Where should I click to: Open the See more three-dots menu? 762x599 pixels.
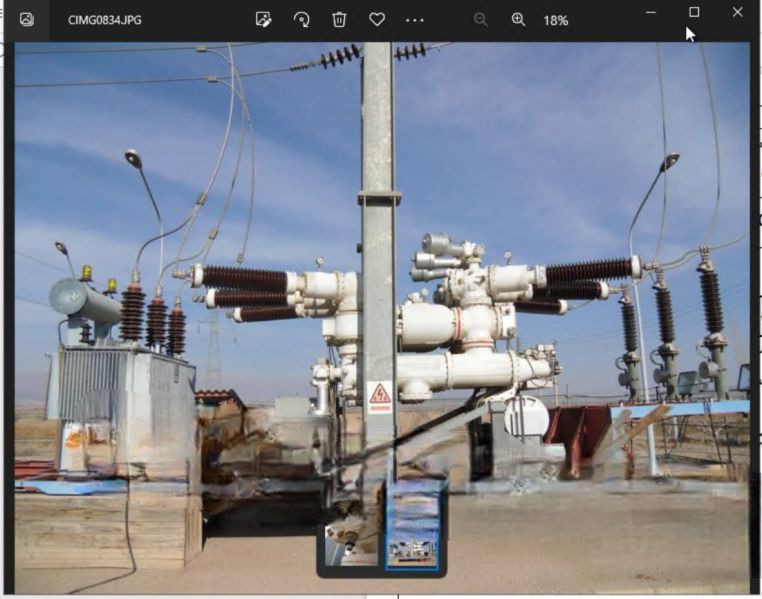pyautogui.click(x=415, y=20)
